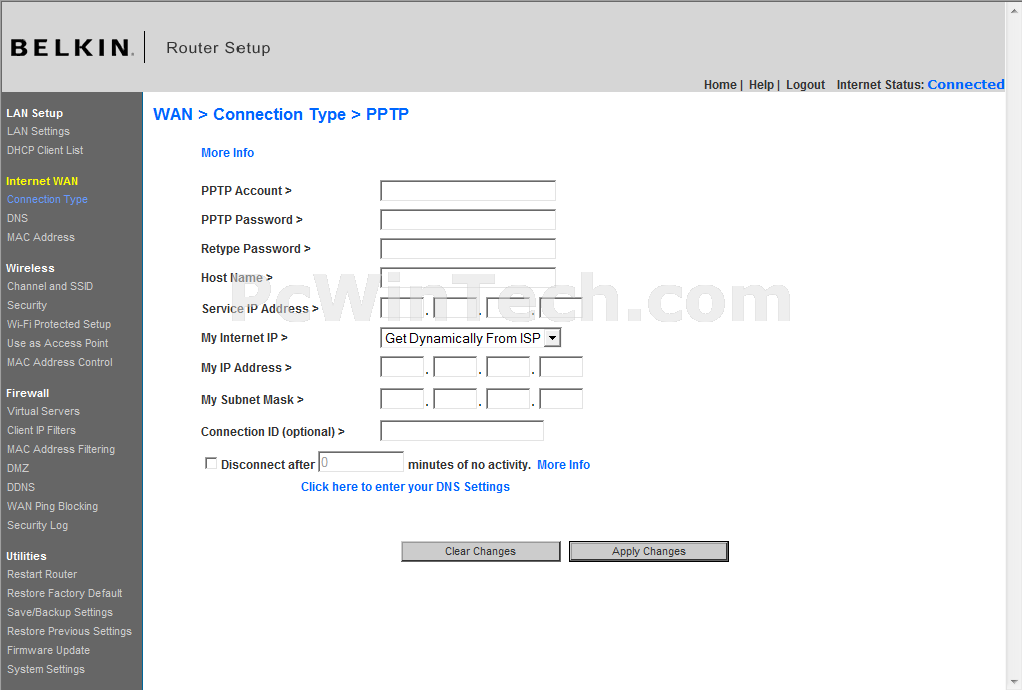Screen dimensions: 1022x690
Task: Open Virtual Servers firewall page
Action: click(44, 412)
